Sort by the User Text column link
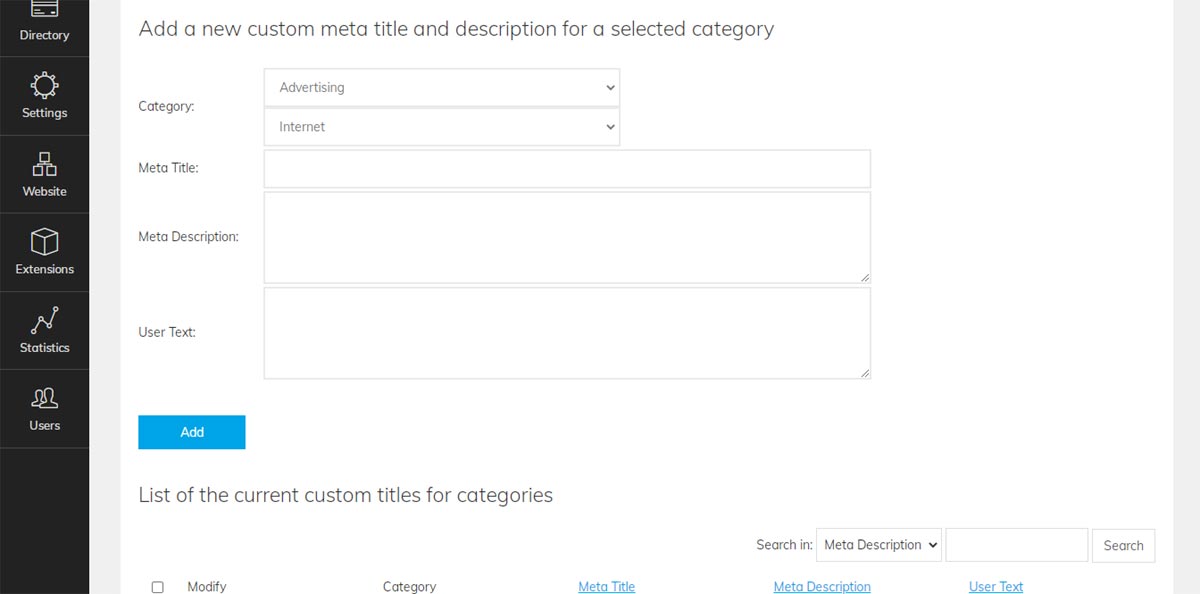This screenshot has height=594, width=1200. coord(996,587)
